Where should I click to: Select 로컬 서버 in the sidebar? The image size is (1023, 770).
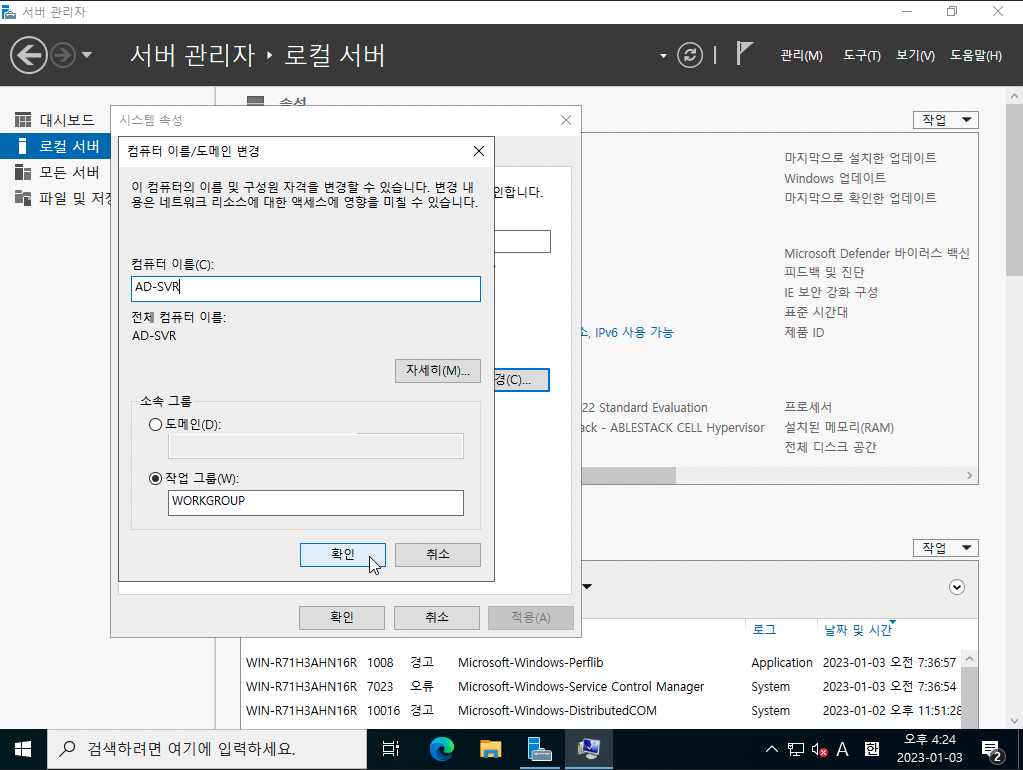pos(55,146)
